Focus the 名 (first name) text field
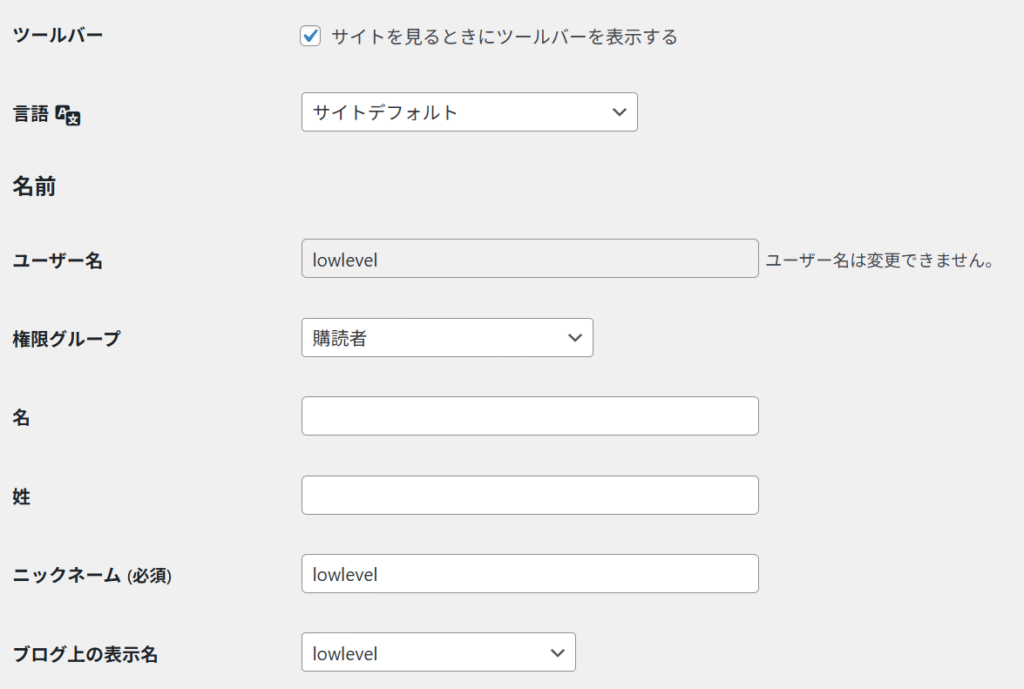1024x689 pixels. [x=529, y=416]
